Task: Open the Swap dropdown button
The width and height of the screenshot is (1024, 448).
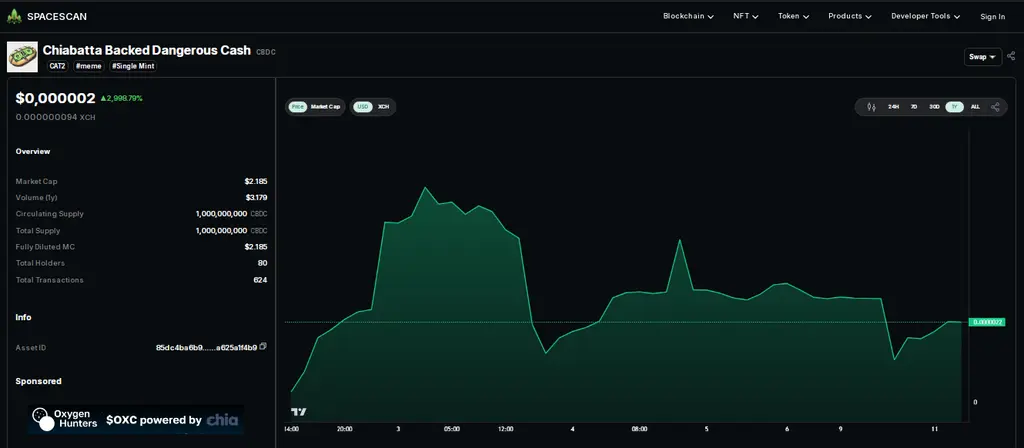Action: pyautogui.click(x=983, y=57)
